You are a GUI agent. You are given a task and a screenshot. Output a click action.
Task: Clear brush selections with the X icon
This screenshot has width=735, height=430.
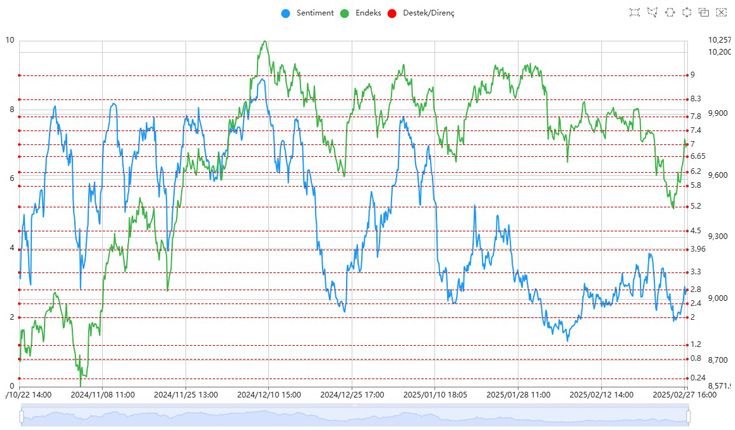(x=721, y=12)
